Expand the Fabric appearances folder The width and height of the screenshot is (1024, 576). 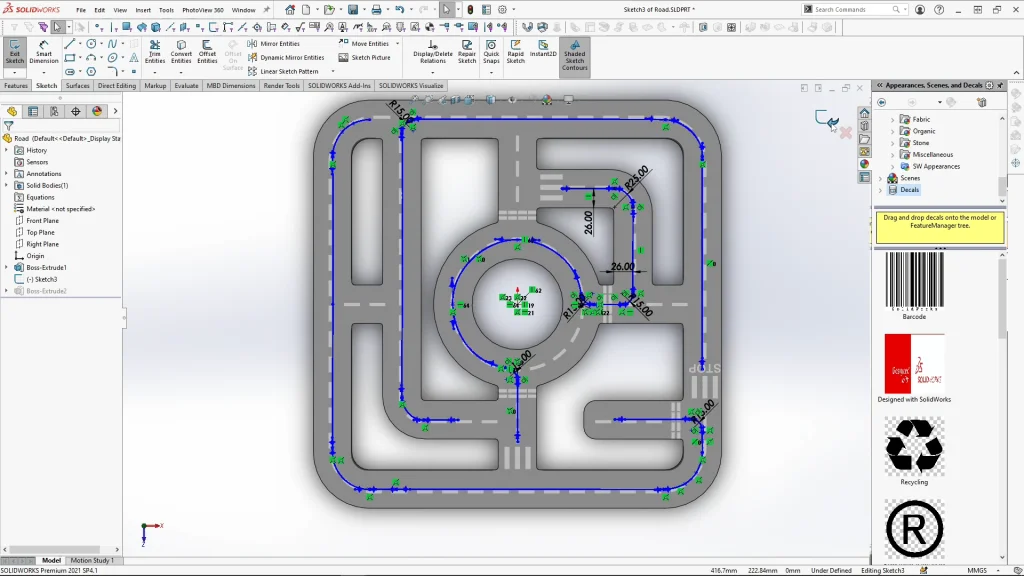pos(893,119)
